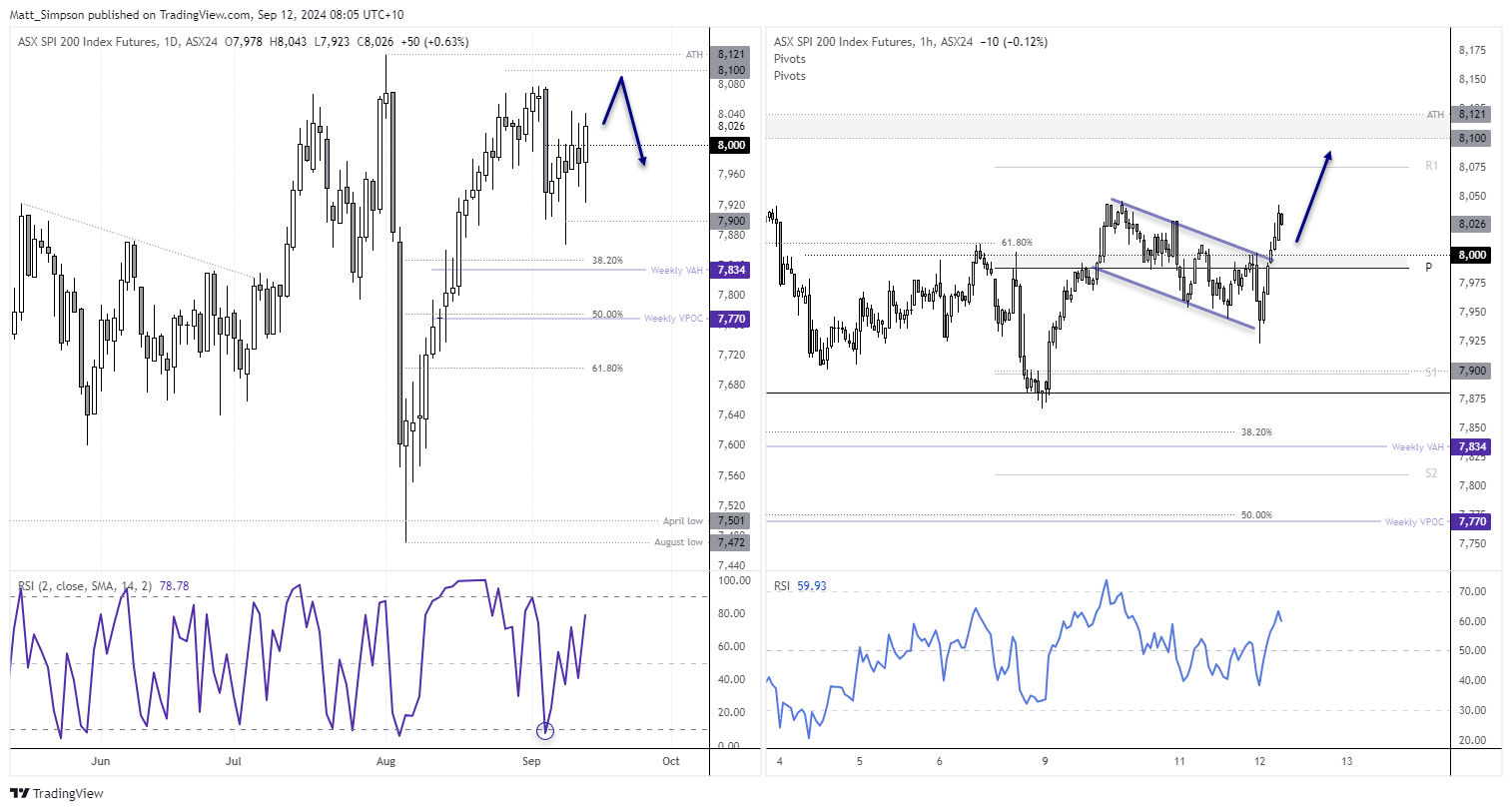Select the 7,472 August low price label
The width and height of the screenshot is (1512, 811).
click(x=730, y=542)
